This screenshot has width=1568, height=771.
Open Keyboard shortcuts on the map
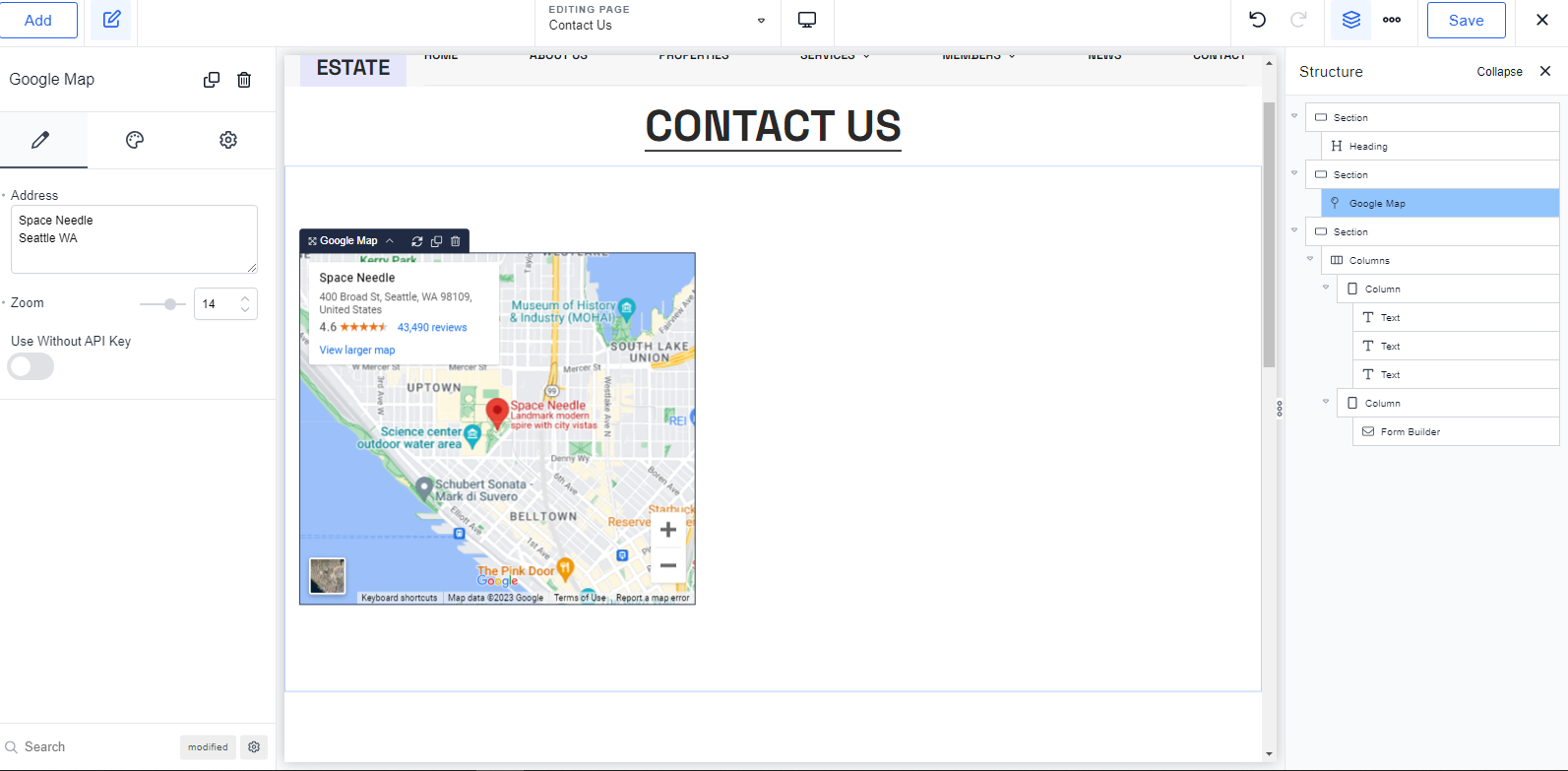[x=399, y=598]
